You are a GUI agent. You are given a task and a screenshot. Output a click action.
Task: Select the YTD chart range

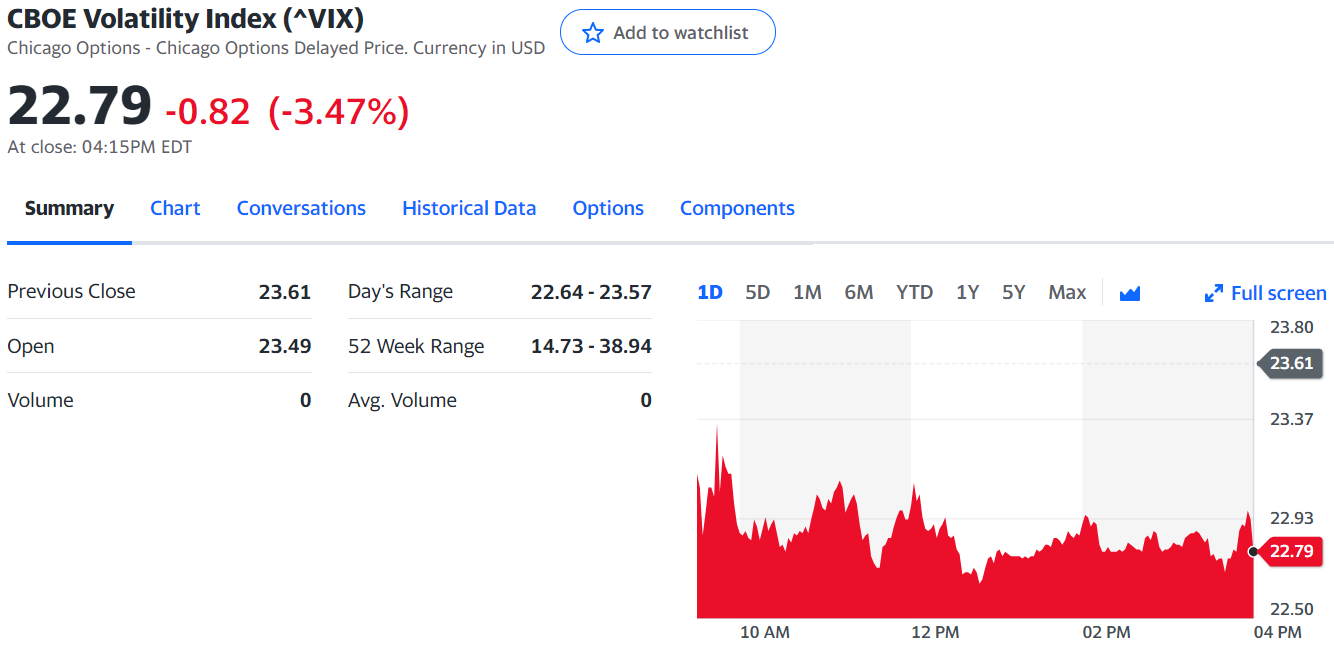coord(914,292)
